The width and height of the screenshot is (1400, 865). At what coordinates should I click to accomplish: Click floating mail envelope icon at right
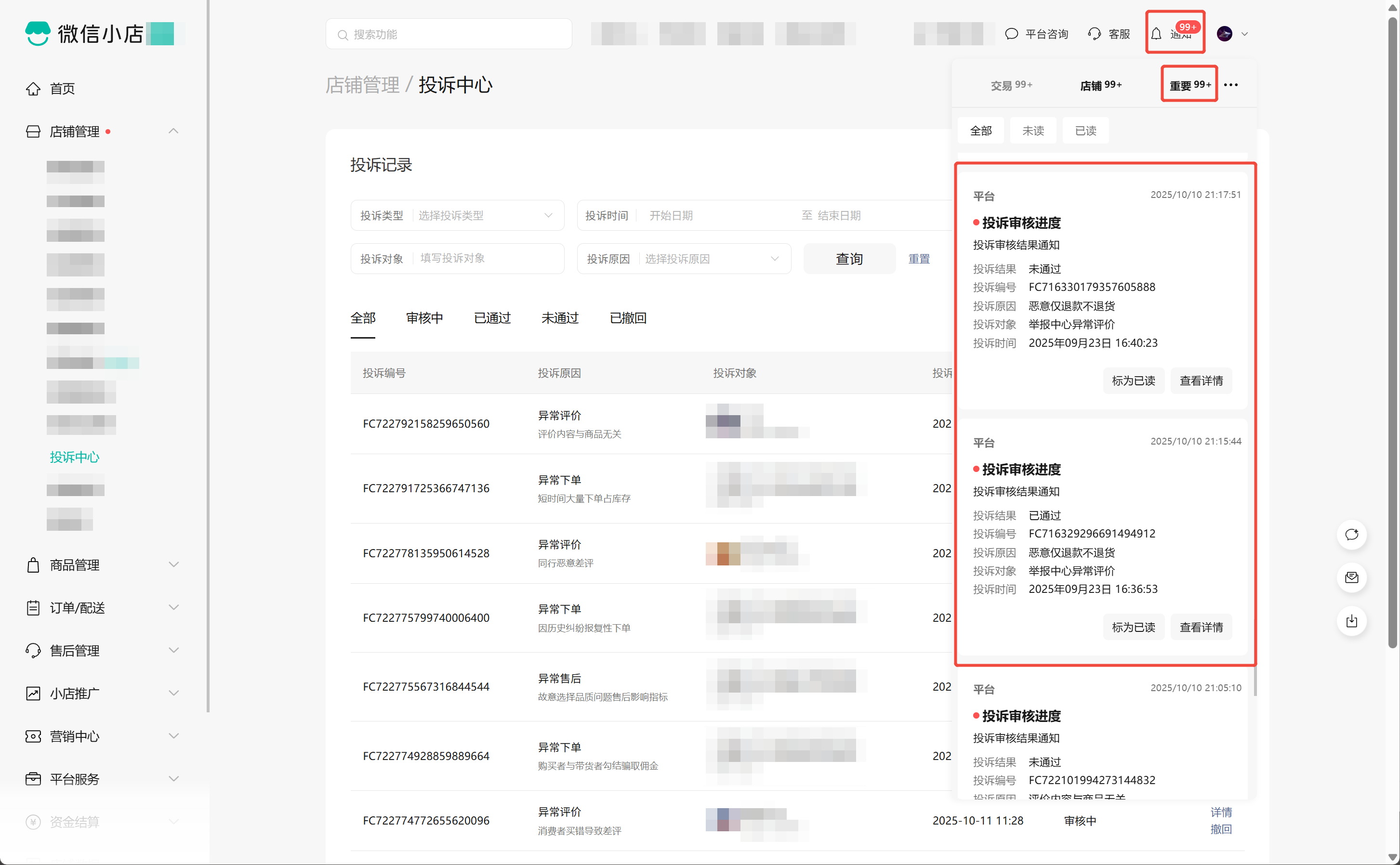[1351, 578]
